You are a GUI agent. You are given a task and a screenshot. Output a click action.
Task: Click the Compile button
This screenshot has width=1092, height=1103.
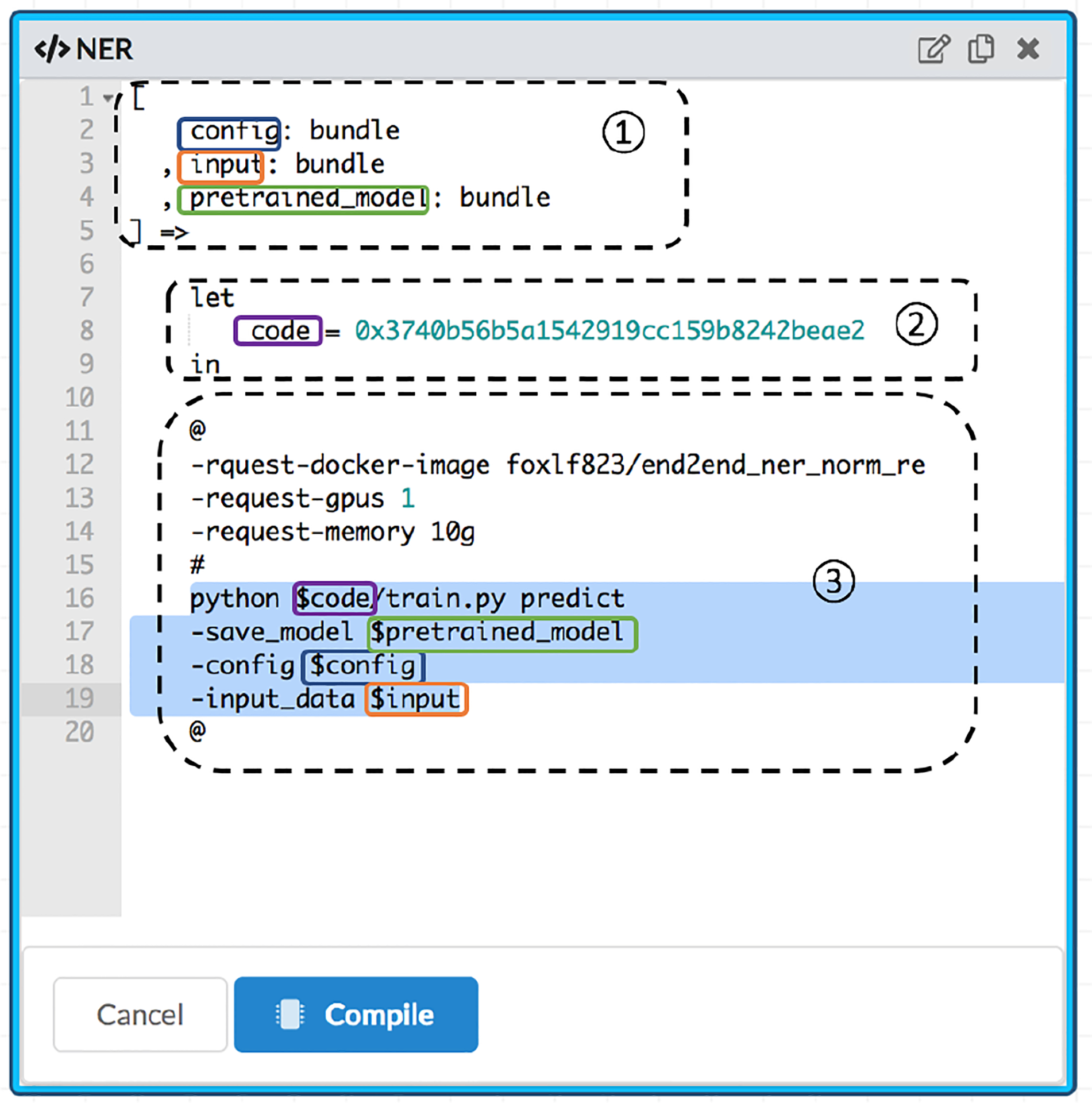coord(356,1014)
